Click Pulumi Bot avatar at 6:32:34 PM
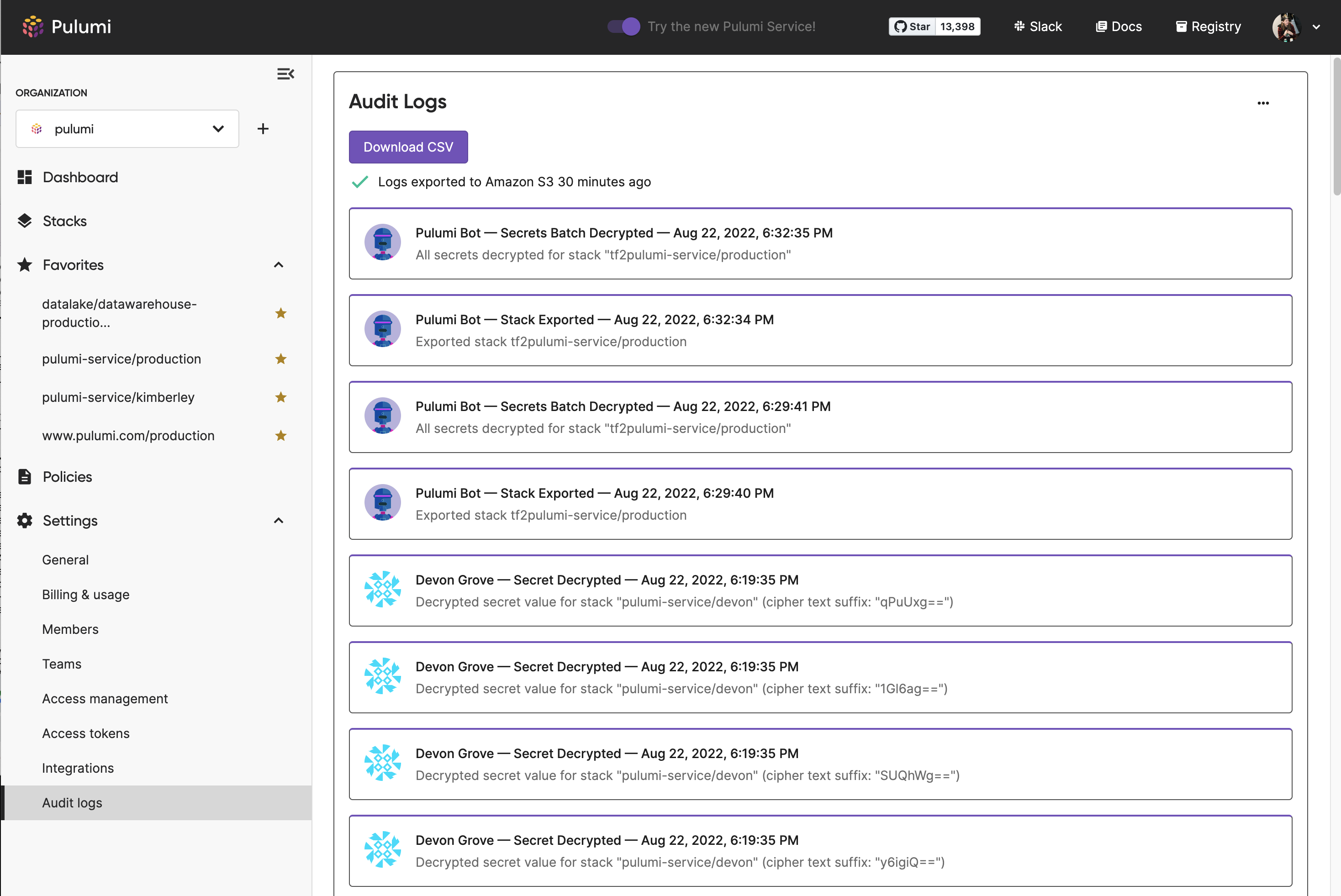This screenshot has height=896, width=1341. tap(382, 328)
